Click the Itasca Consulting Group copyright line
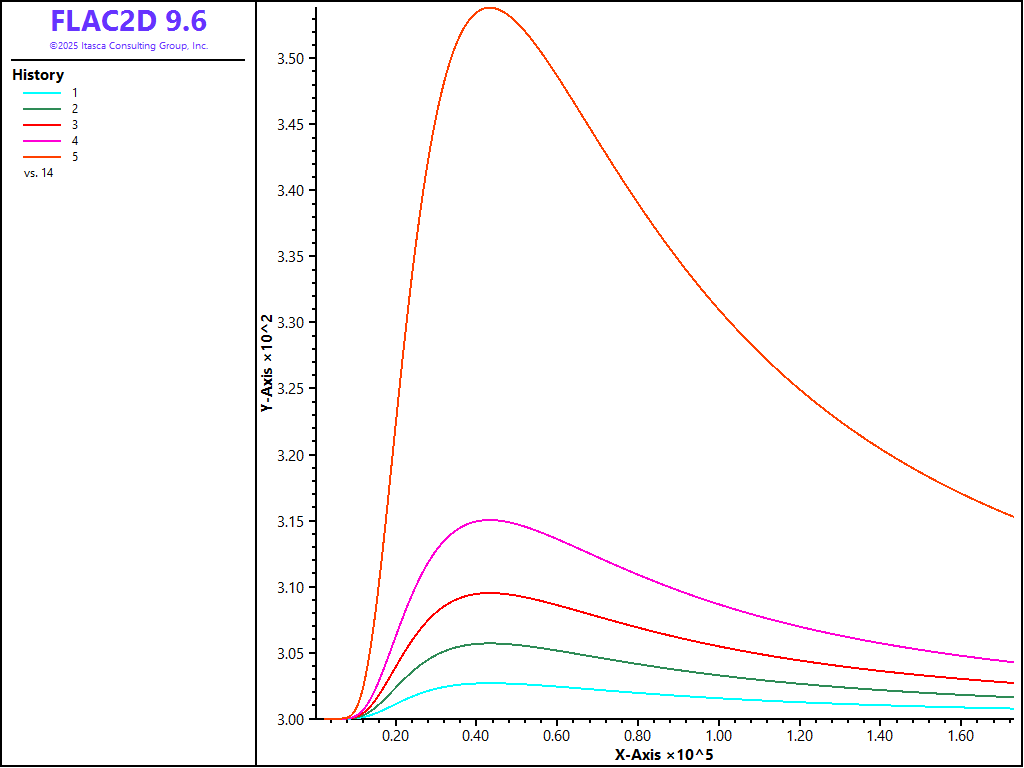 (129, 46)
